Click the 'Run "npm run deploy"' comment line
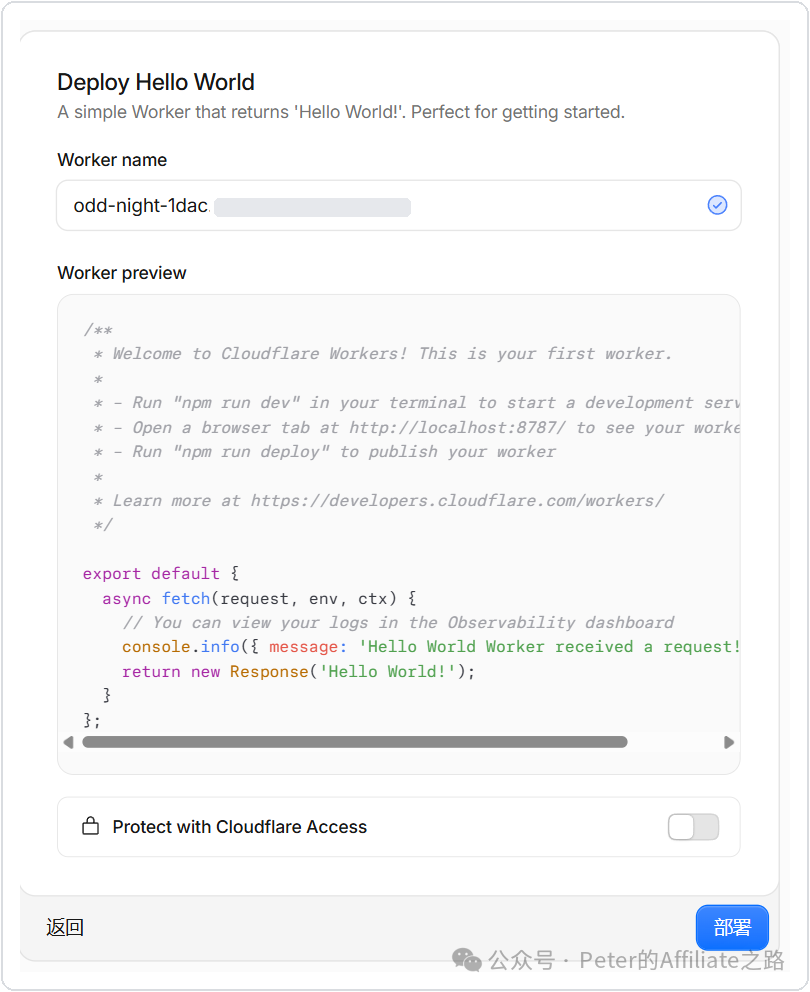810x992 pixels. 324,451
